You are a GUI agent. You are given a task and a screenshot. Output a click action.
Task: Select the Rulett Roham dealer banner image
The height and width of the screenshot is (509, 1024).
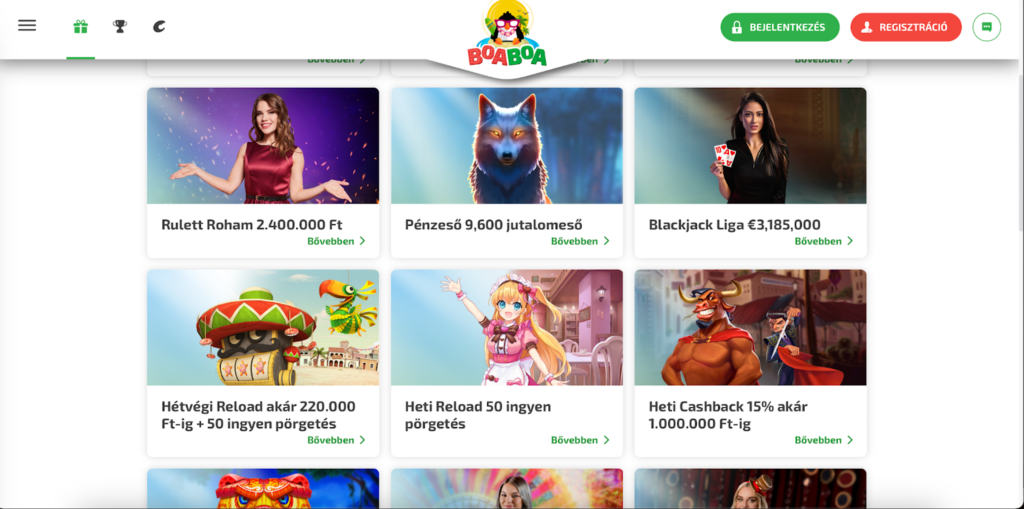click(263, 146)
